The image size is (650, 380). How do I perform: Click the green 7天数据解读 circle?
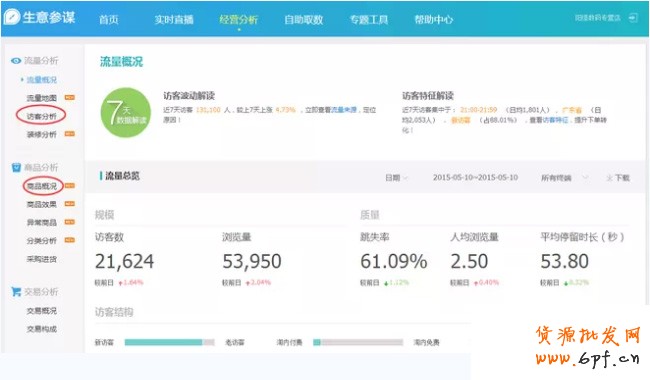pos(126,112)
